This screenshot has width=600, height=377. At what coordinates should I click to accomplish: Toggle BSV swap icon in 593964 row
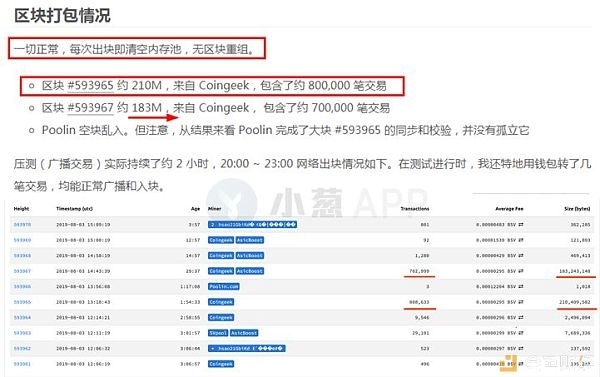click(521, 318)
